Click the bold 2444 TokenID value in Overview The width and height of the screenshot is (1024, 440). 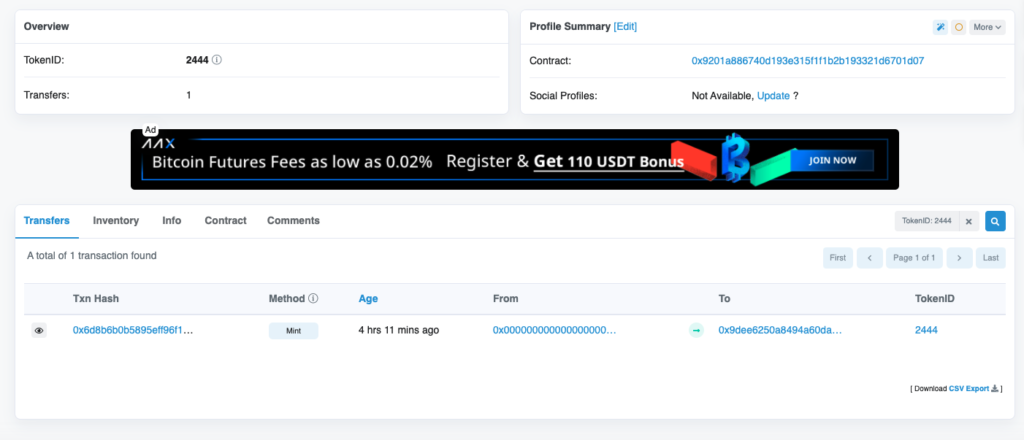[x=197, y=60]
